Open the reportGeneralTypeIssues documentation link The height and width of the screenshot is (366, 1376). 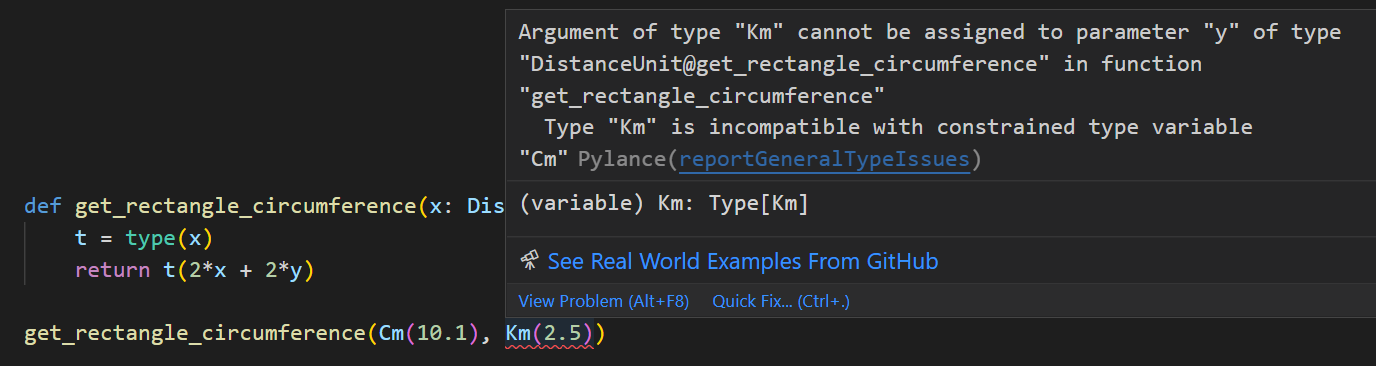point(824,159)
